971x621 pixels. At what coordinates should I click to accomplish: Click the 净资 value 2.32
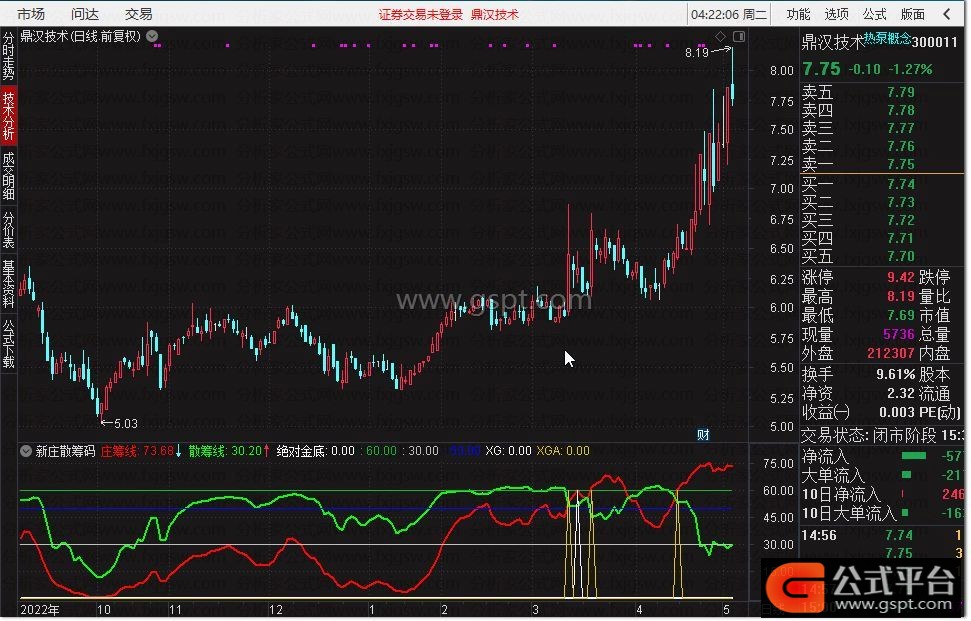click(900, 393)
